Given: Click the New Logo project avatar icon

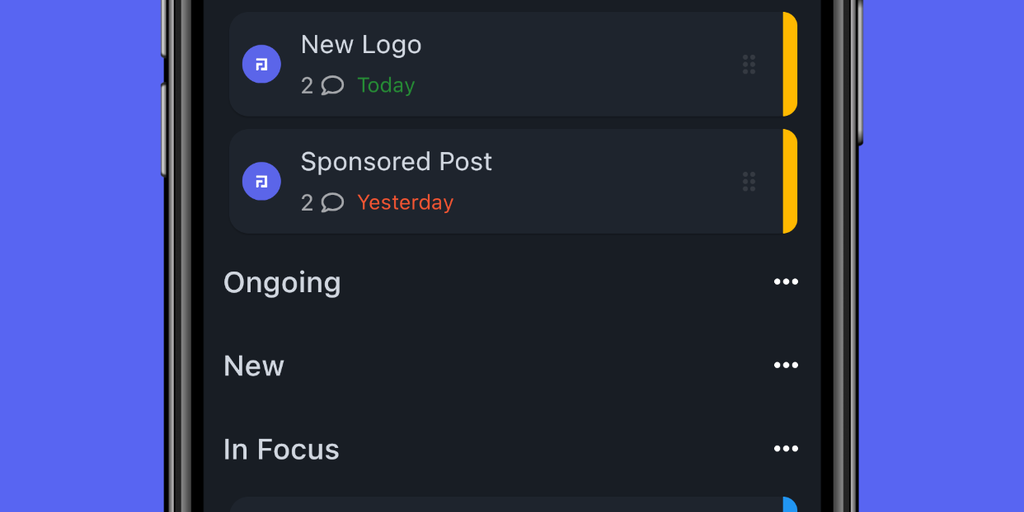Looking at the screenshot, I should coord(261,65).
